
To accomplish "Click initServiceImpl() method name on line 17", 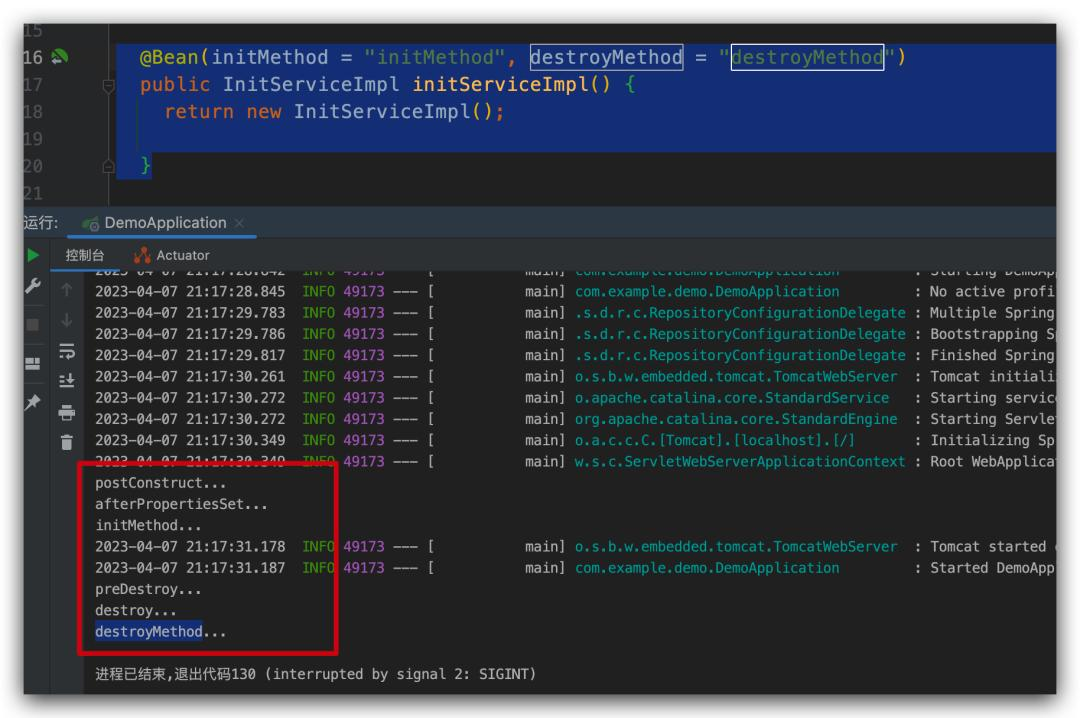I will (x=511, y=85).
